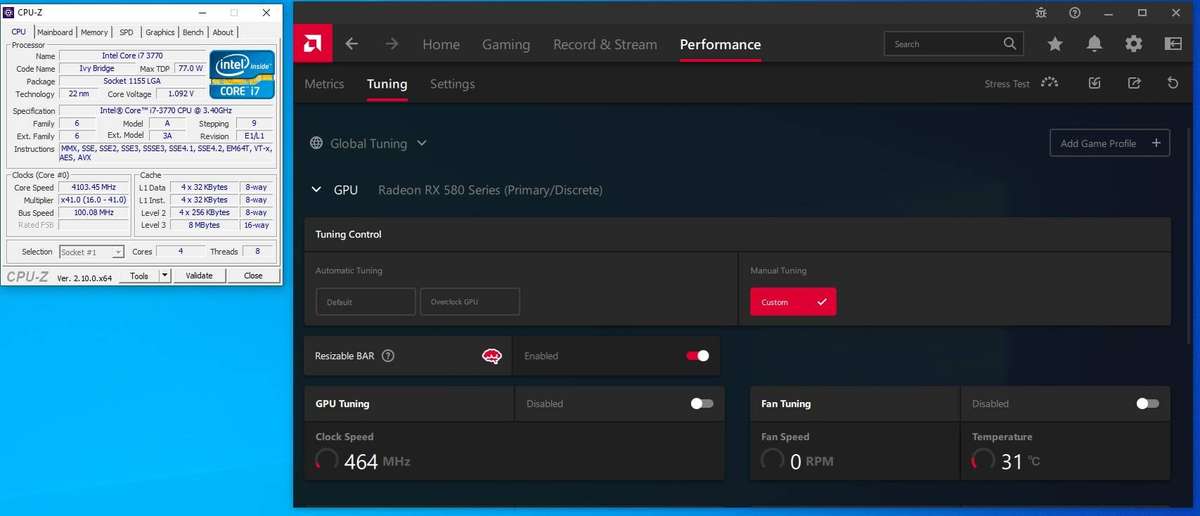1200x516 pixels.
Task: Enable the GPU Tuning toggle
Action: [x=701, y=404]
